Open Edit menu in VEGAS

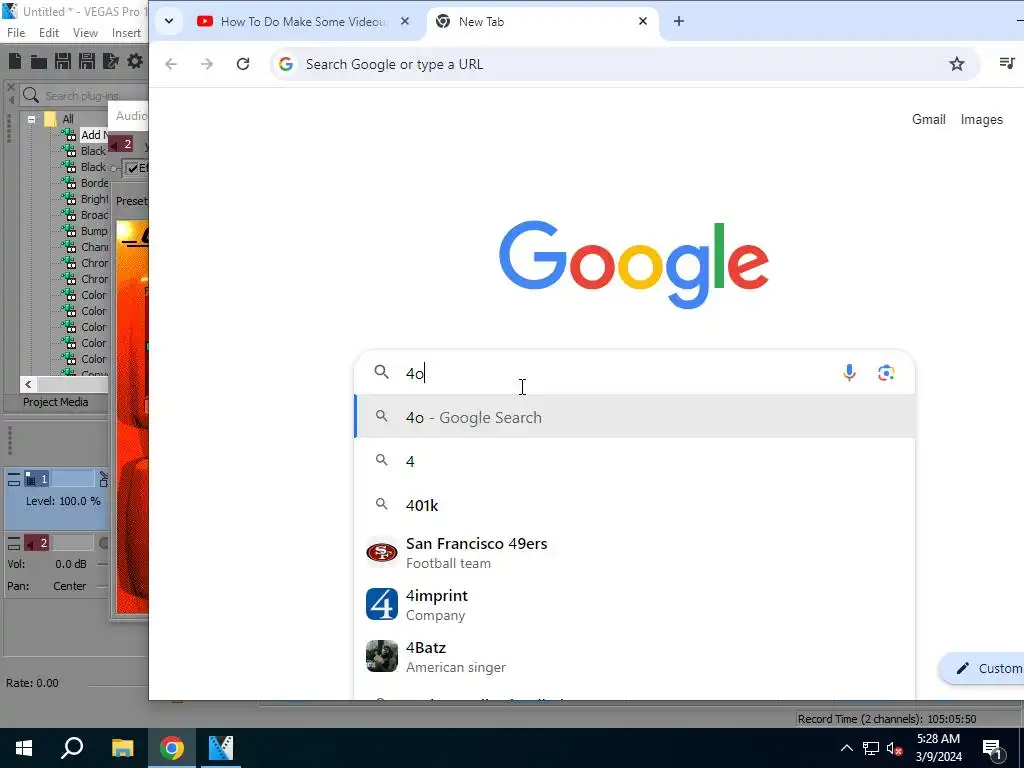tap(49, 33)
